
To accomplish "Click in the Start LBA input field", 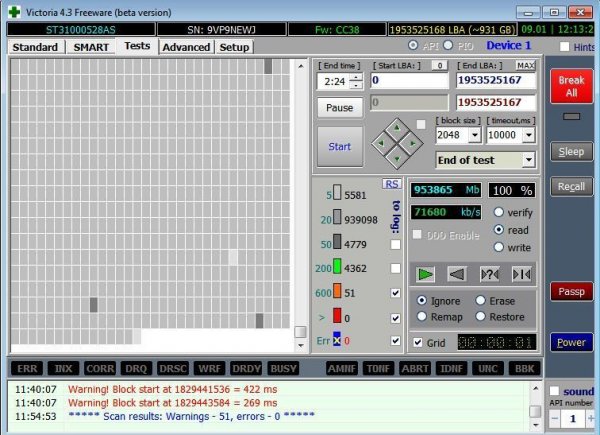I will click(409, 80).
